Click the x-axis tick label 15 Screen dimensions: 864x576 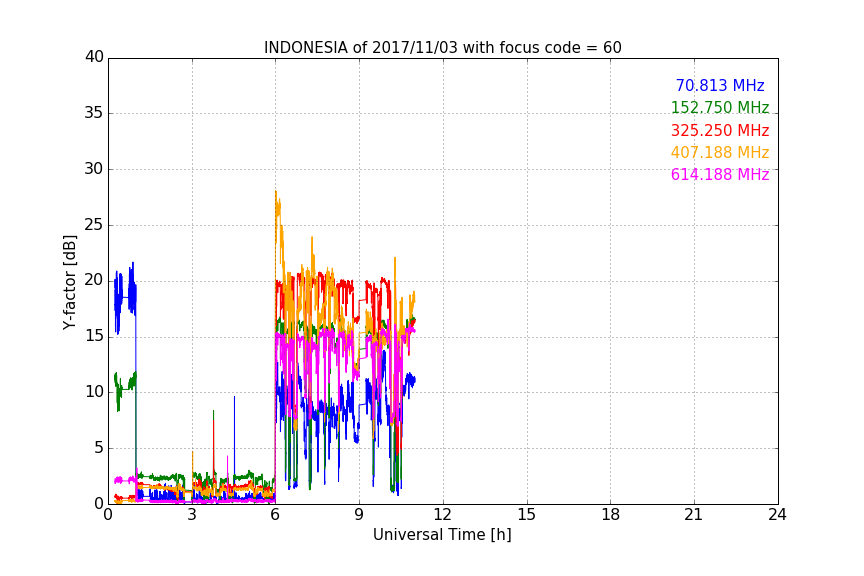pyautogui.click(x=526, y=515)
